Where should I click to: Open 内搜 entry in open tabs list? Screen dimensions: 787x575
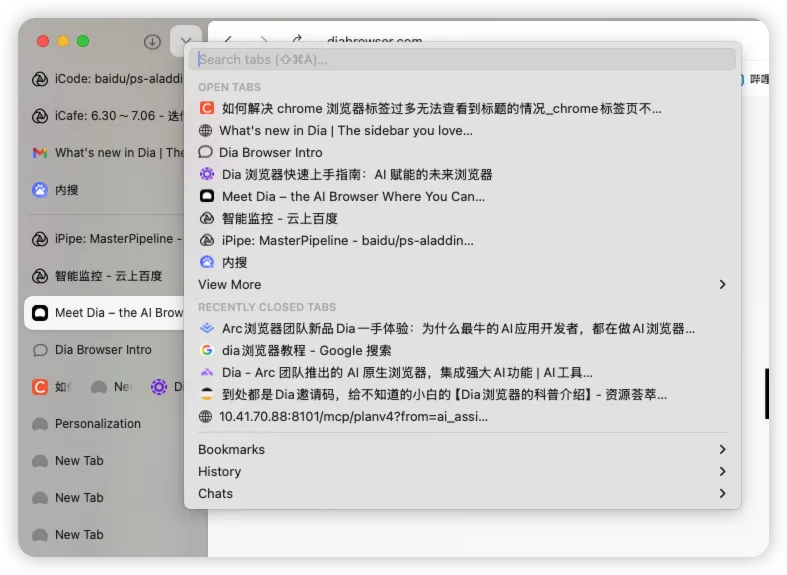pyautogui.click(x=462, y=262)
